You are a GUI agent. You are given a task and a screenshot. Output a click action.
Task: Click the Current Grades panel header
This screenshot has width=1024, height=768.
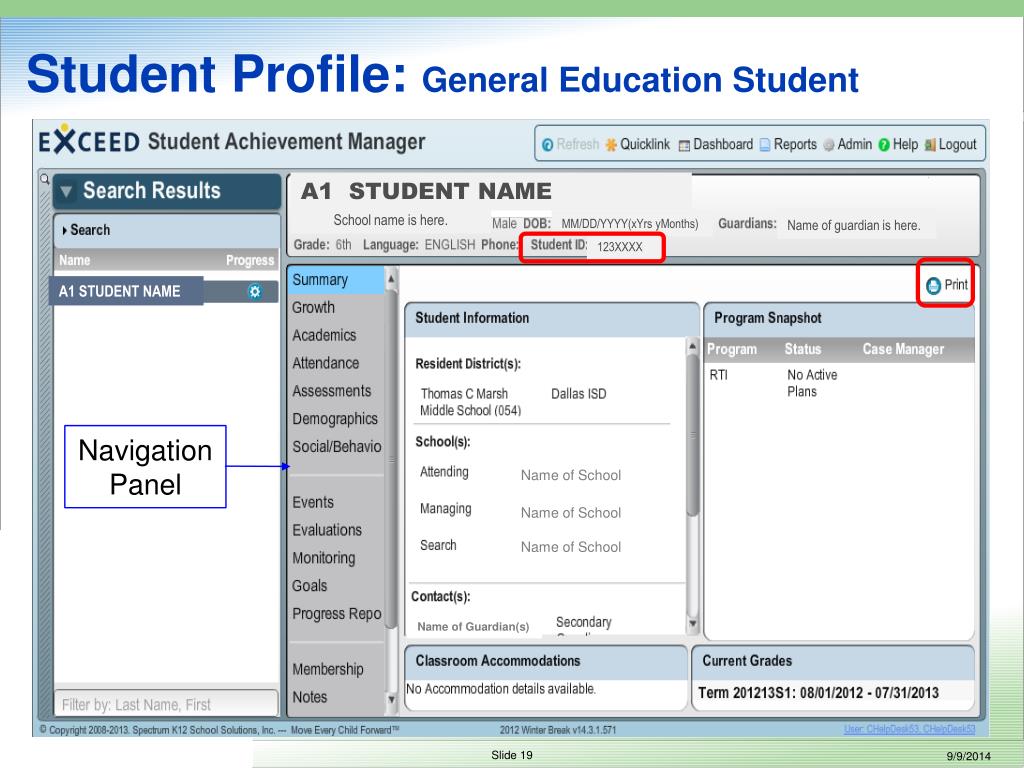tap(833, 662)
